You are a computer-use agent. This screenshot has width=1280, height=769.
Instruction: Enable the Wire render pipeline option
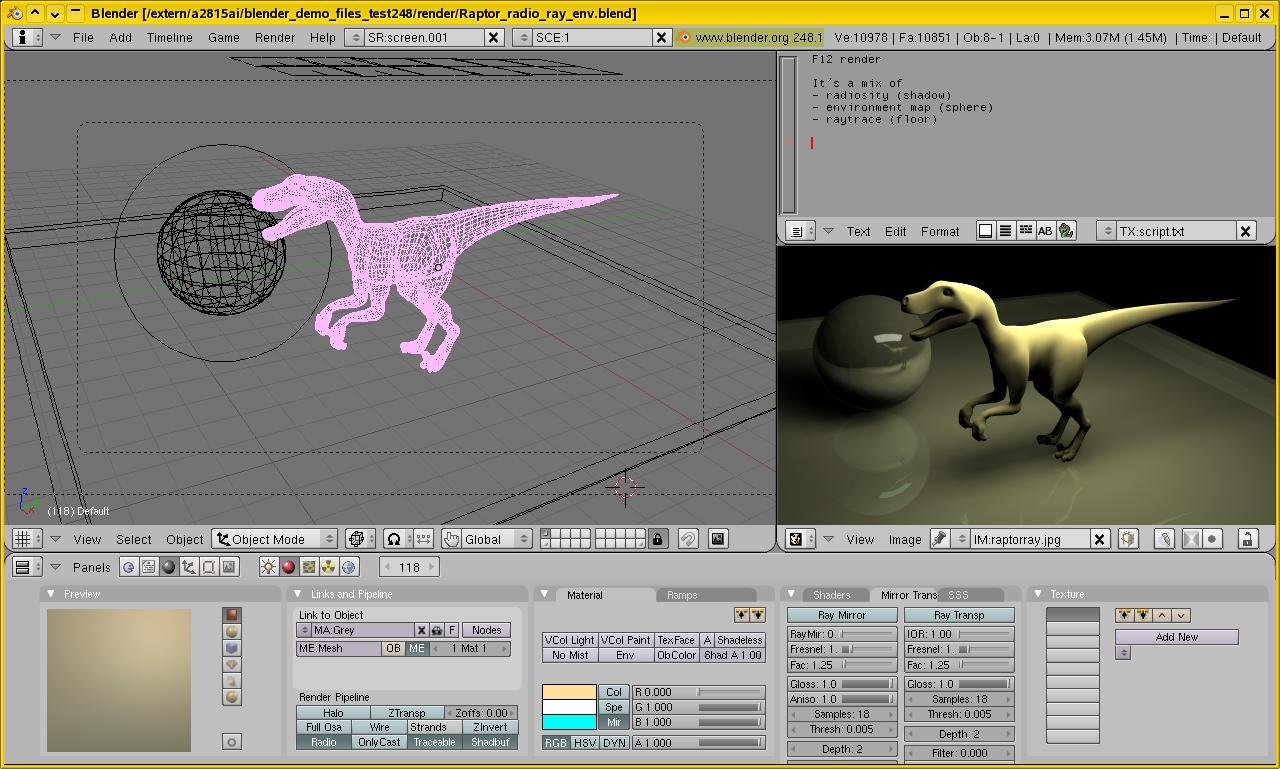click(379, 727)
